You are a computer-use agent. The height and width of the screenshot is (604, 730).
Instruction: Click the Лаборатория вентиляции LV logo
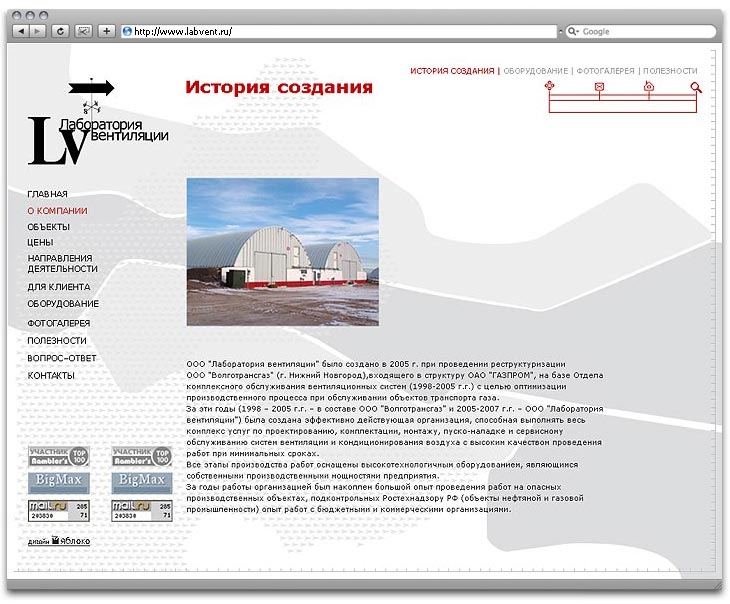[98, 122]
